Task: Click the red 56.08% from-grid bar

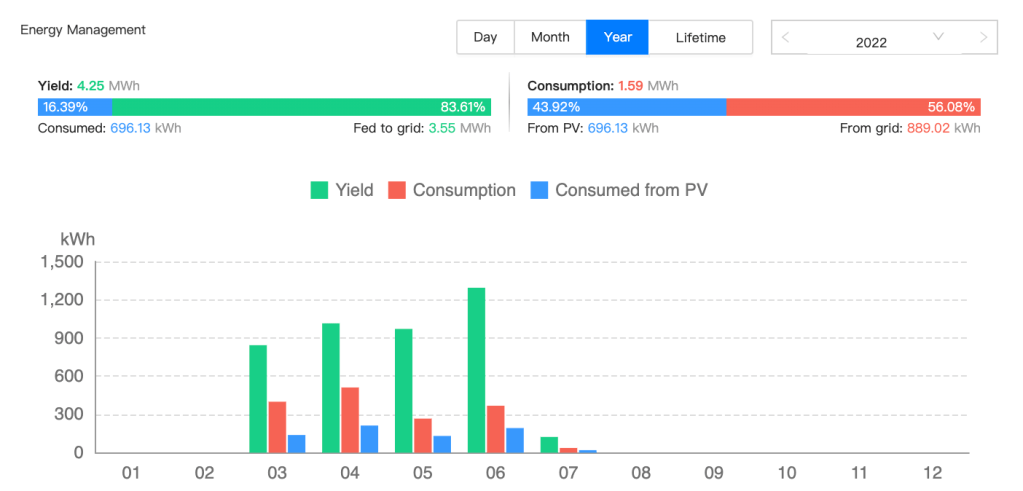Action: click(853, 107)
